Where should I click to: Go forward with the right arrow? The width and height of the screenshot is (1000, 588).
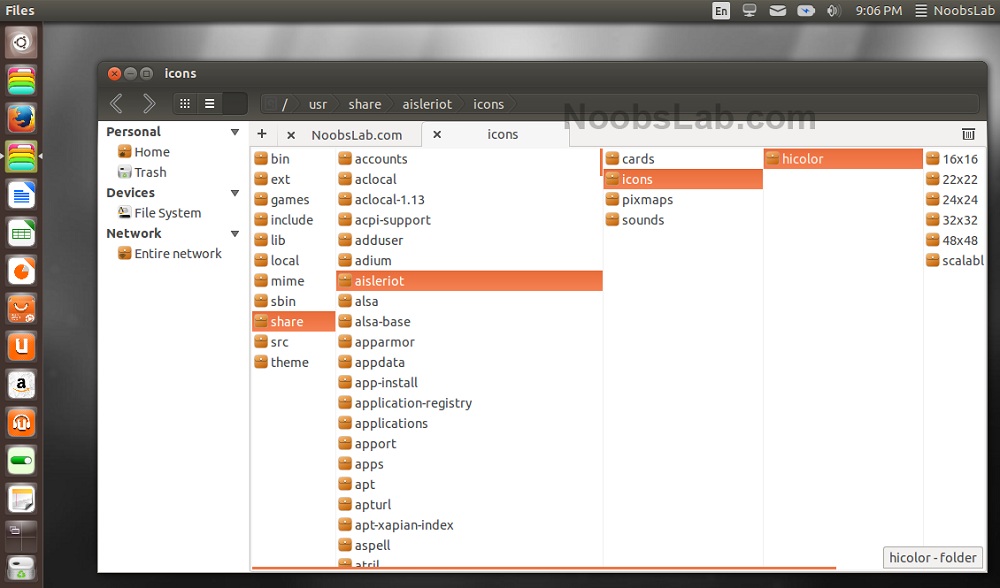pos(149,103)
